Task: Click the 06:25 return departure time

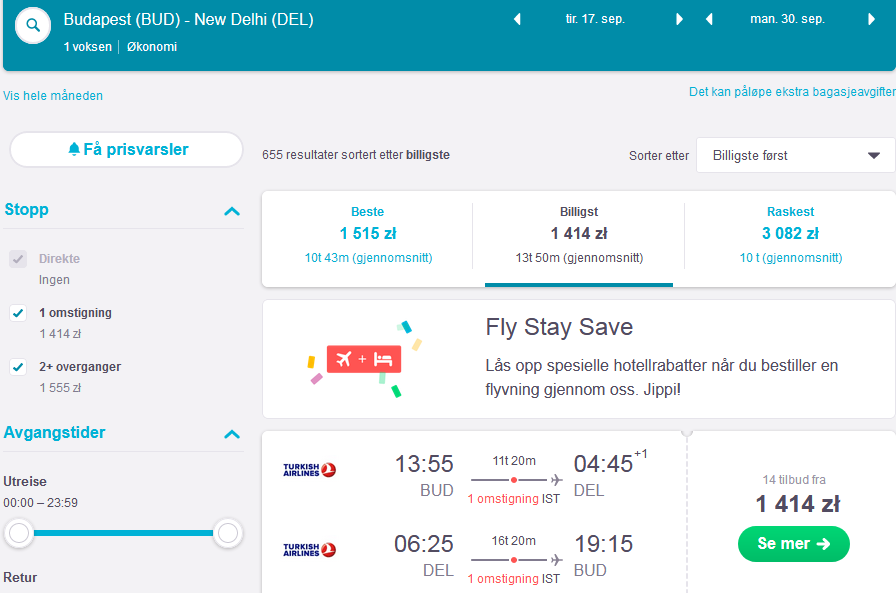Action: click(x=423, y=544)
